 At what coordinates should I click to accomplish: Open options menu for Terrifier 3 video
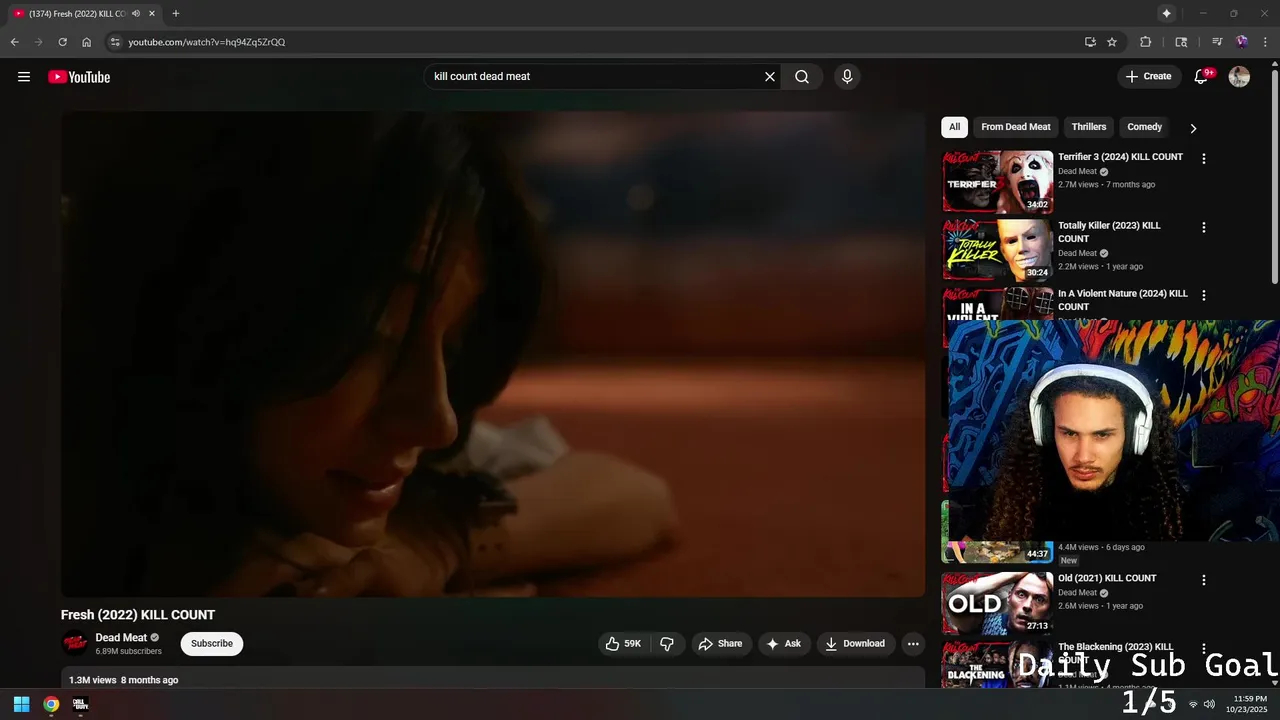coord(1204,159)
